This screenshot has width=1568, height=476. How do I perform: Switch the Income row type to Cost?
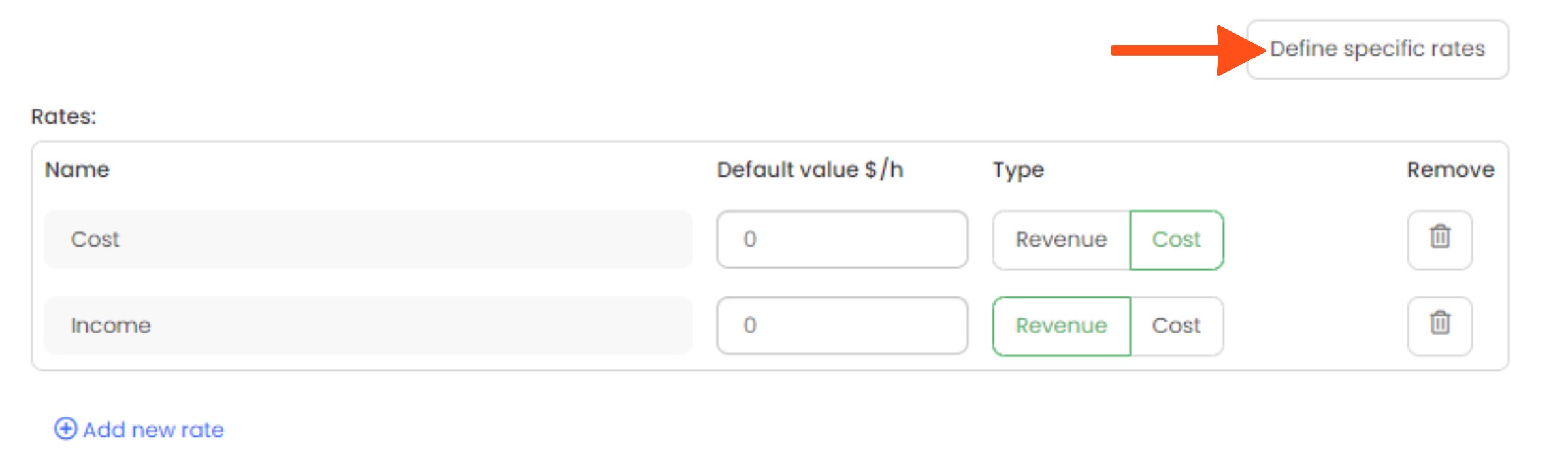coord(1176,326)
